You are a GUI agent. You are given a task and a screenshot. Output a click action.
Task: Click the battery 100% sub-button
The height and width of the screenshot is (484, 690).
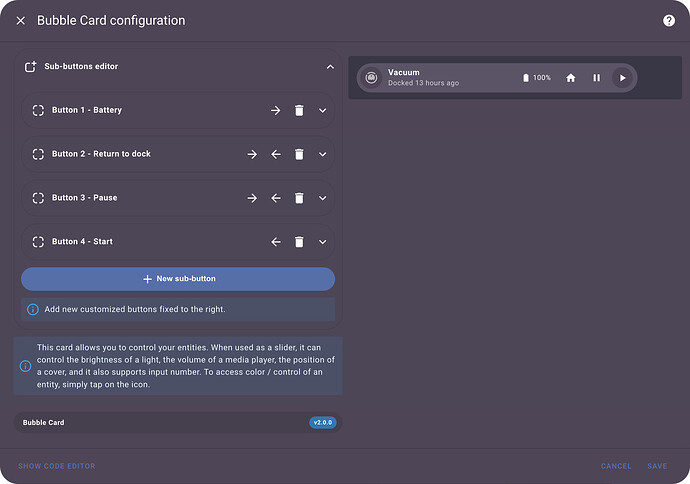click(x=537, y=77)
